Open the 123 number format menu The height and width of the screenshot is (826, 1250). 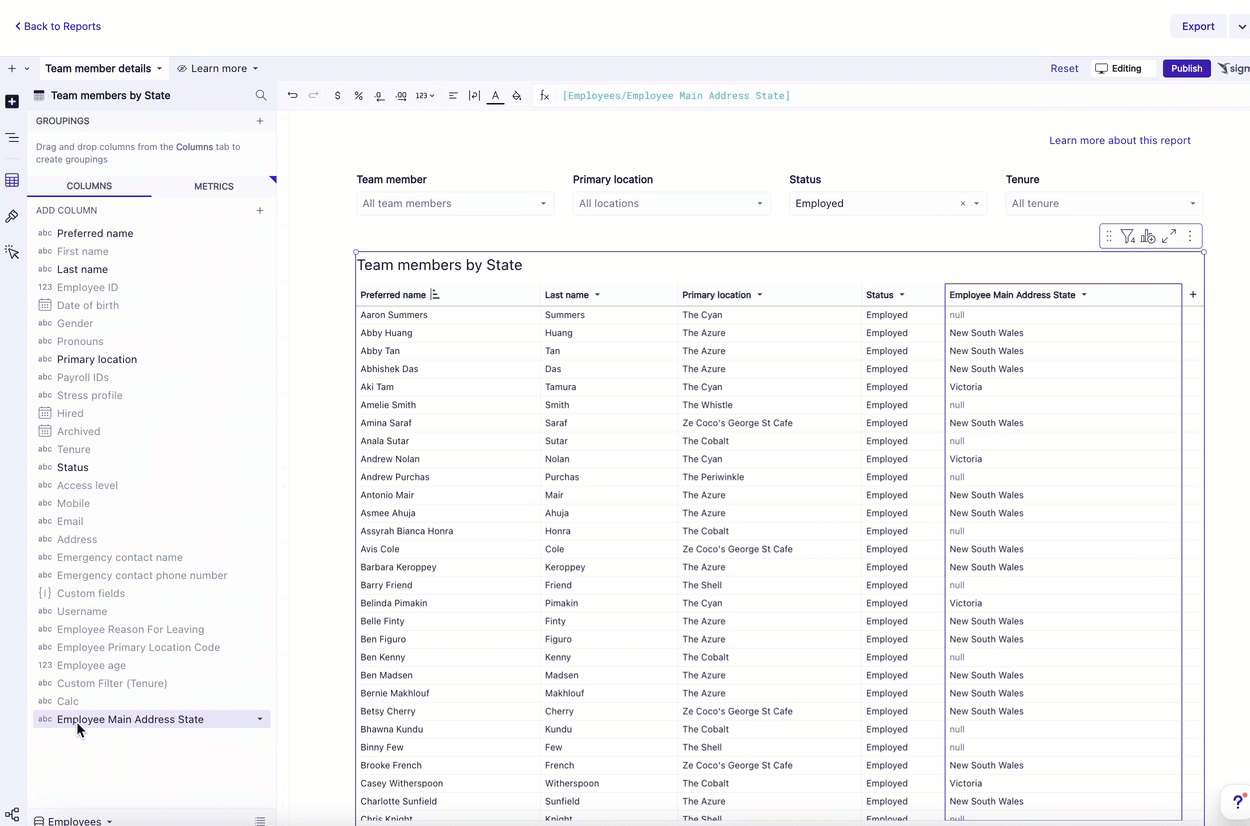(425, 96)
